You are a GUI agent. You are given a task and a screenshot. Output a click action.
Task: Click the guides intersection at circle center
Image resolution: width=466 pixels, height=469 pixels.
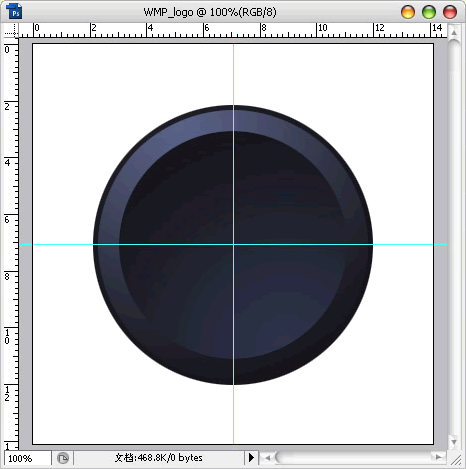pyautogui.click(x=233, y=244)
